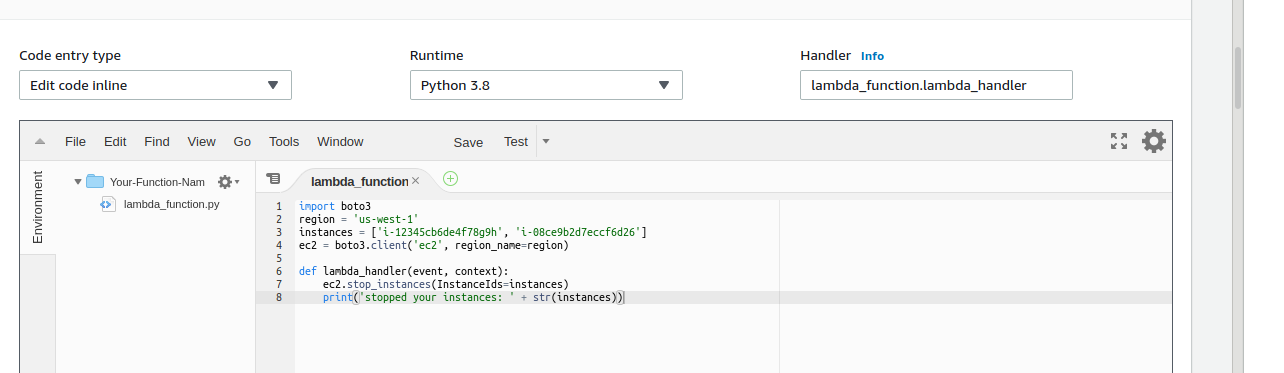Click the ec2.stop_instances code line
Image resolution: width=1284 pixels, height=373 pixels.
(x=445, y=284)
